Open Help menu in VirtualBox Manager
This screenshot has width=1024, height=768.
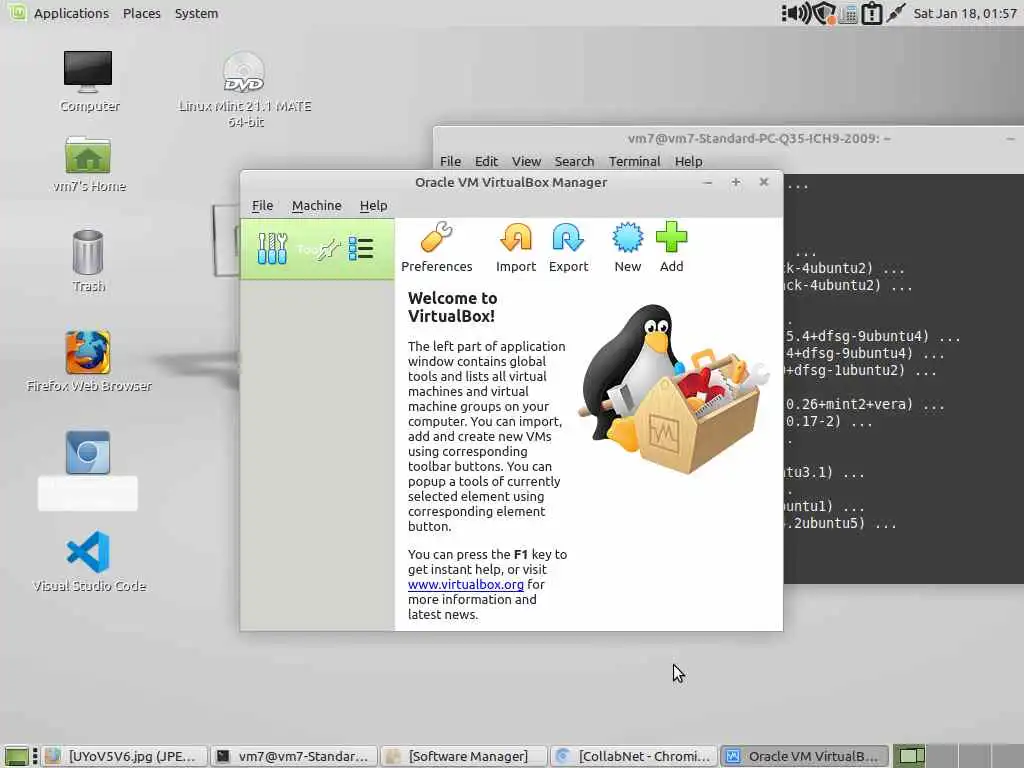(374, 206)
